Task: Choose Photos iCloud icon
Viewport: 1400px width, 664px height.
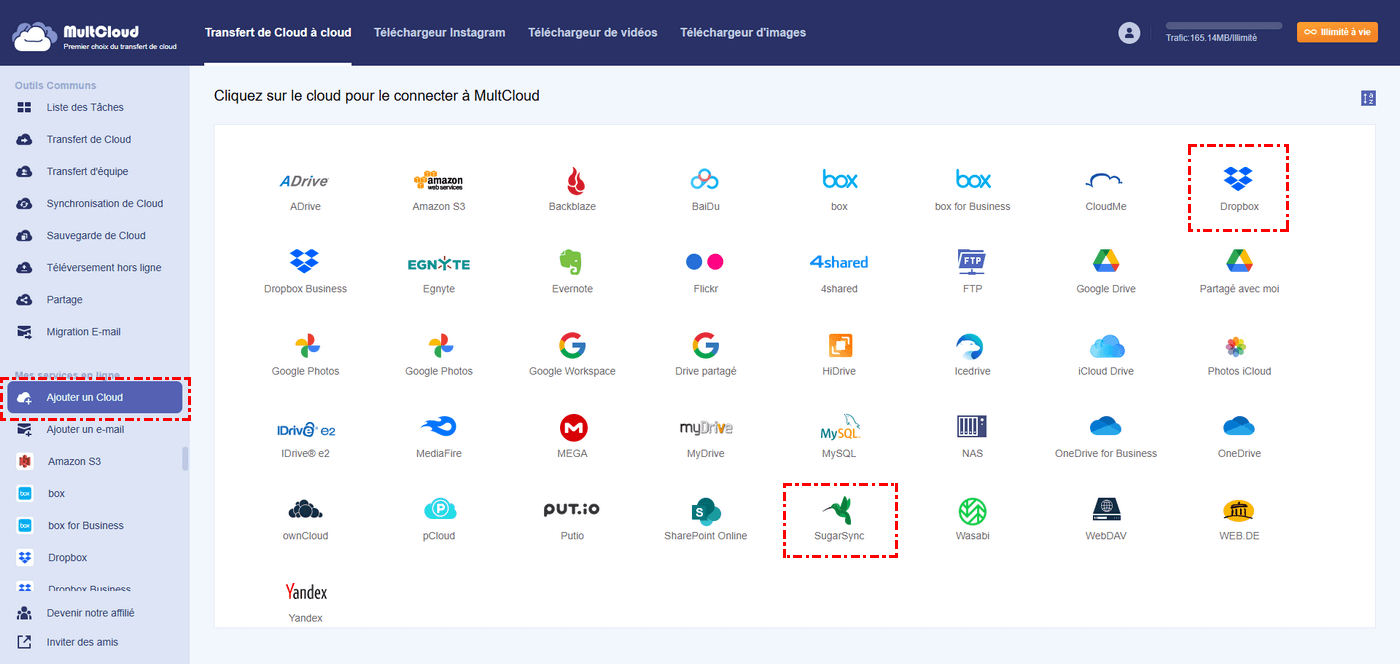Action: tap(1238, 346)
